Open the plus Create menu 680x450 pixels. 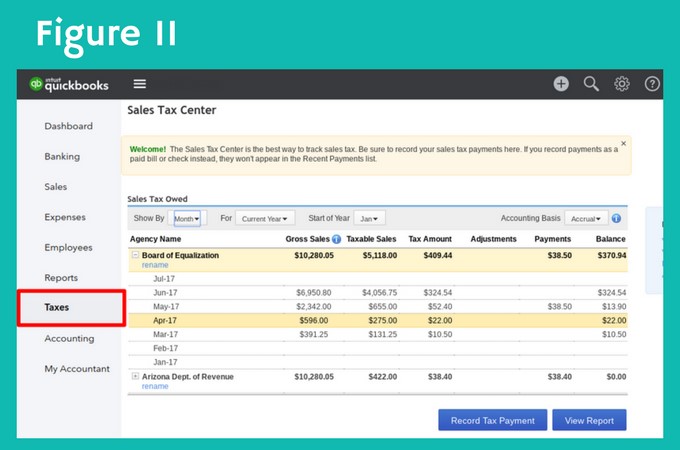561,84
